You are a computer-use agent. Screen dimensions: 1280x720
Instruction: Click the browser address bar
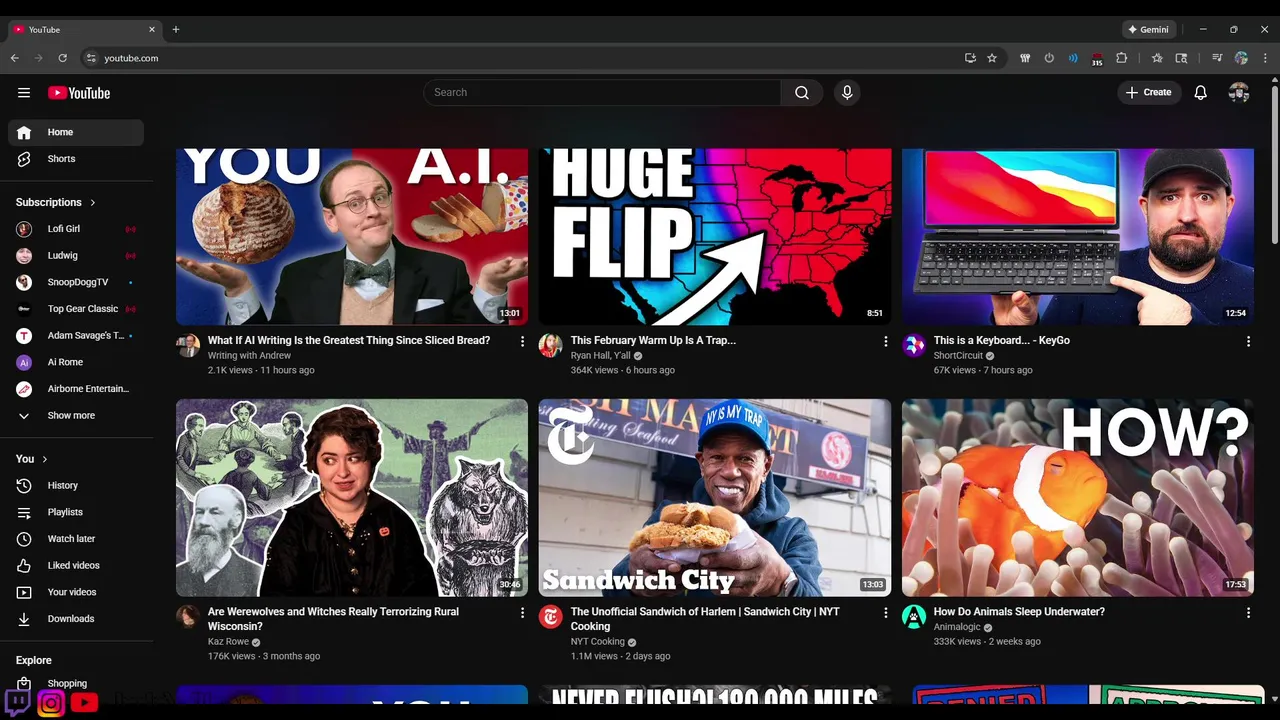coord(520,58)
